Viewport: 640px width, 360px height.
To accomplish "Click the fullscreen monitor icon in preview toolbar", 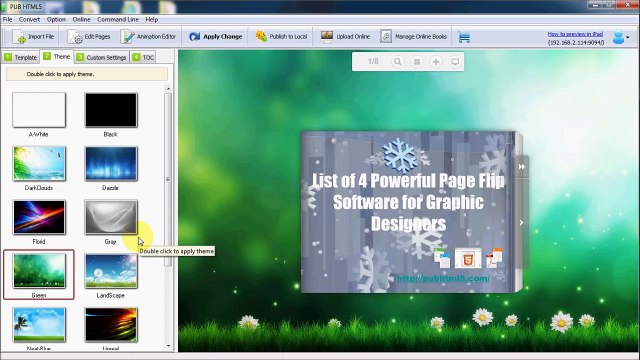I will coord(455,62).
